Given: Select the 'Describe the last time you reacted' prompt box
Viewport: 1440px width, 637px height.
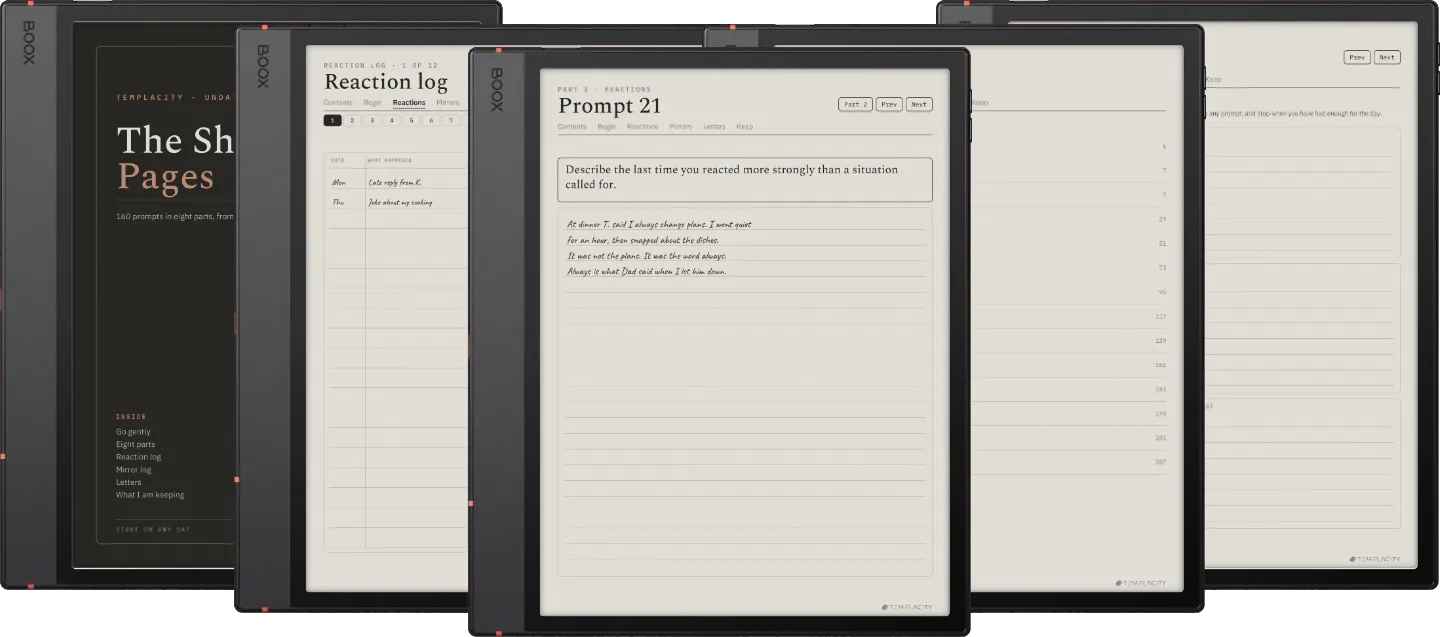Looking at the screenshot, I should pos(745,179).
